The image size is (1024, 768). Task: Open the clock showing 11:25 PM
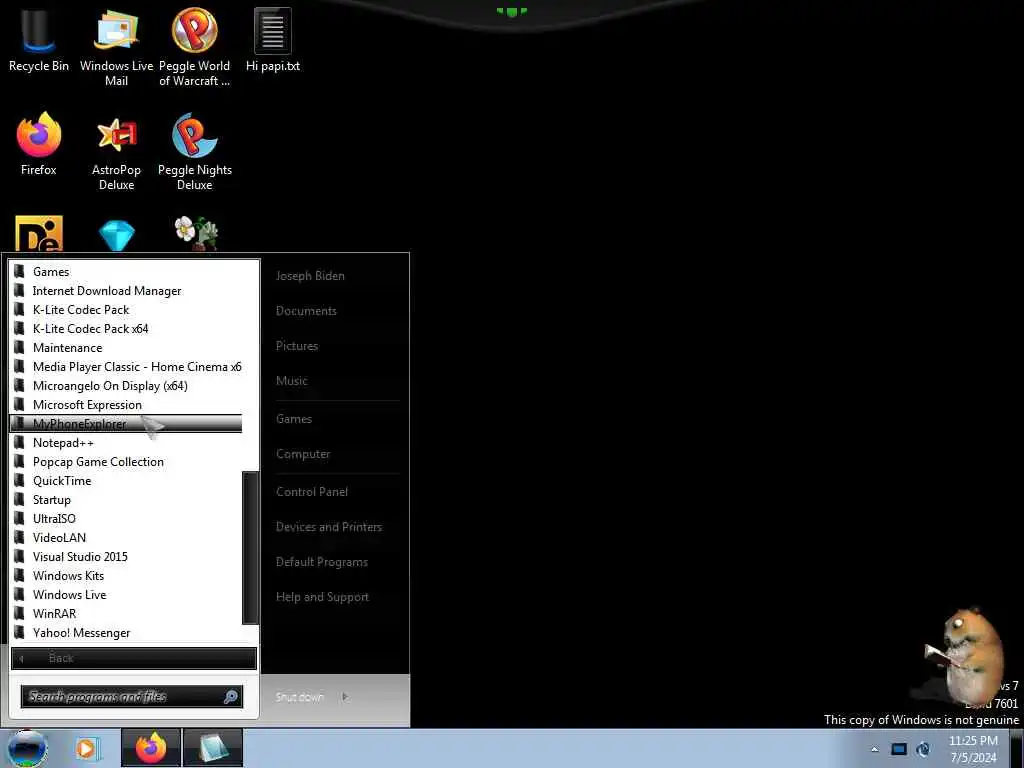point(973,748)
